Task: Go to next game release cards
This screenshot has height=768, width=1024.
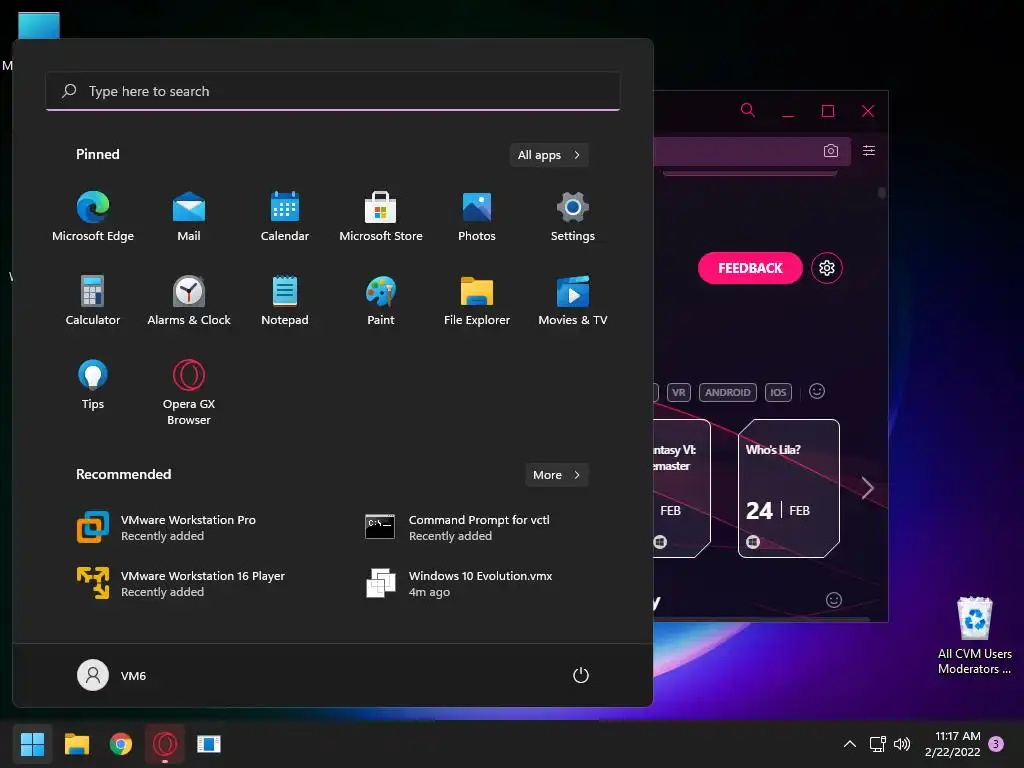Action: tap(867, 488)
